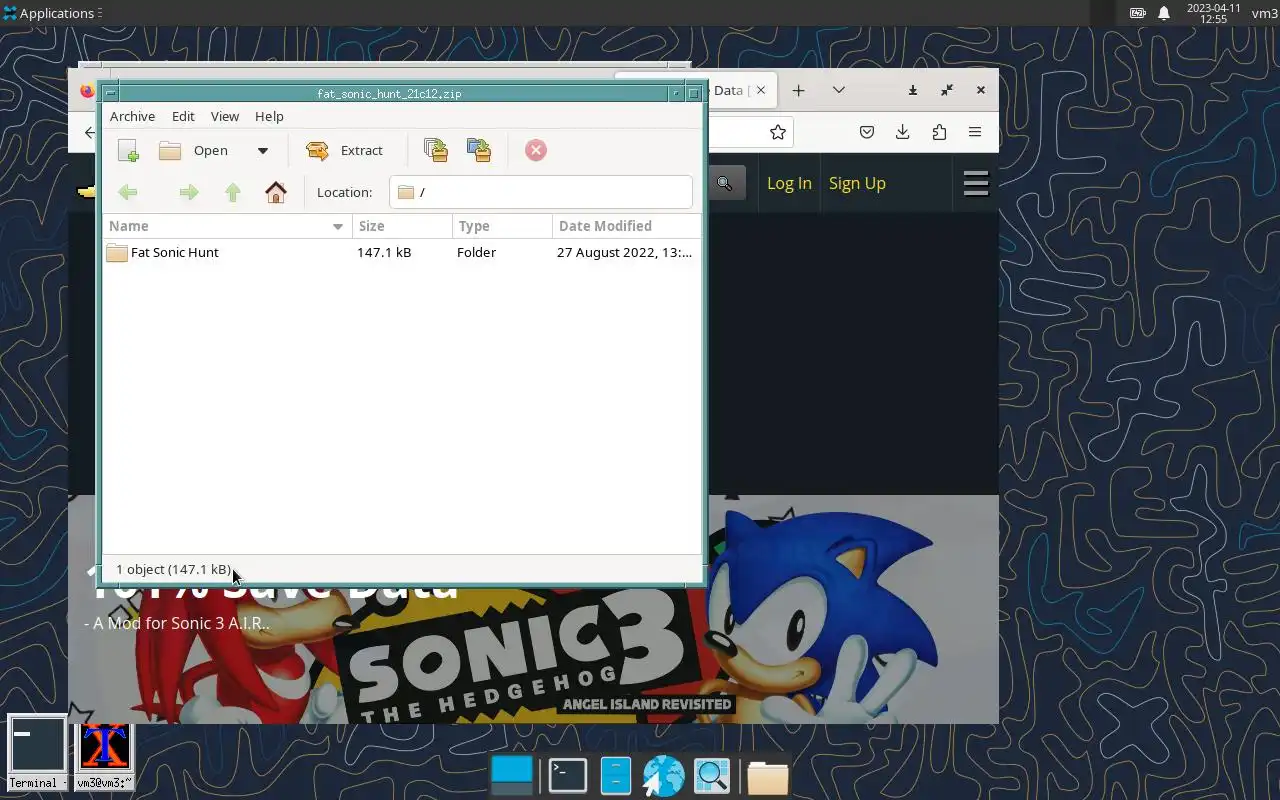
Task: Open Firefox extensions puzzle icon
Action: point(939,132)
